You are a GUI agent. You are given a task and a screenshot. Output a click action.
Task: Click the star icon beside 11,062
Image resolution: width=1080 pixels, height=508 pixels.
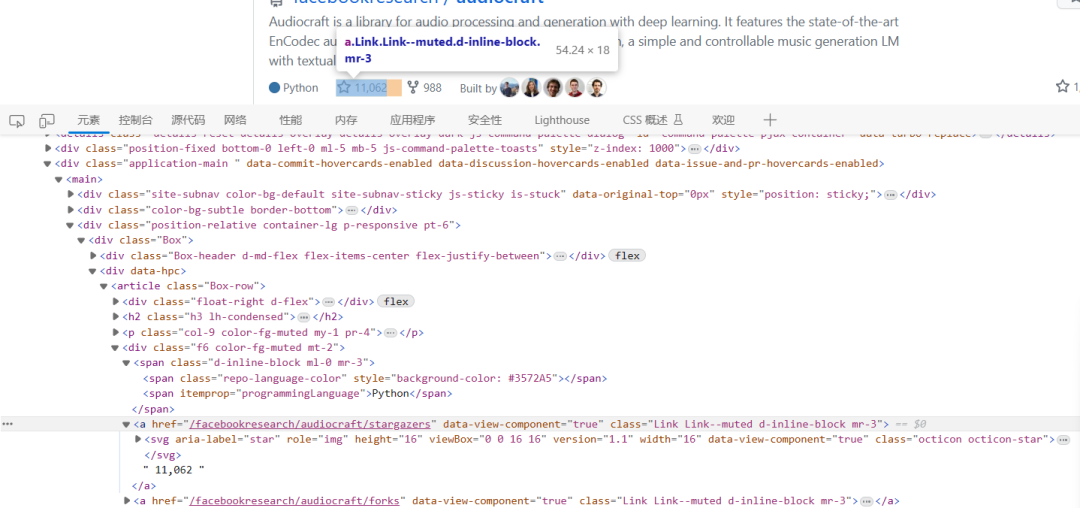(x=344, y=87)
